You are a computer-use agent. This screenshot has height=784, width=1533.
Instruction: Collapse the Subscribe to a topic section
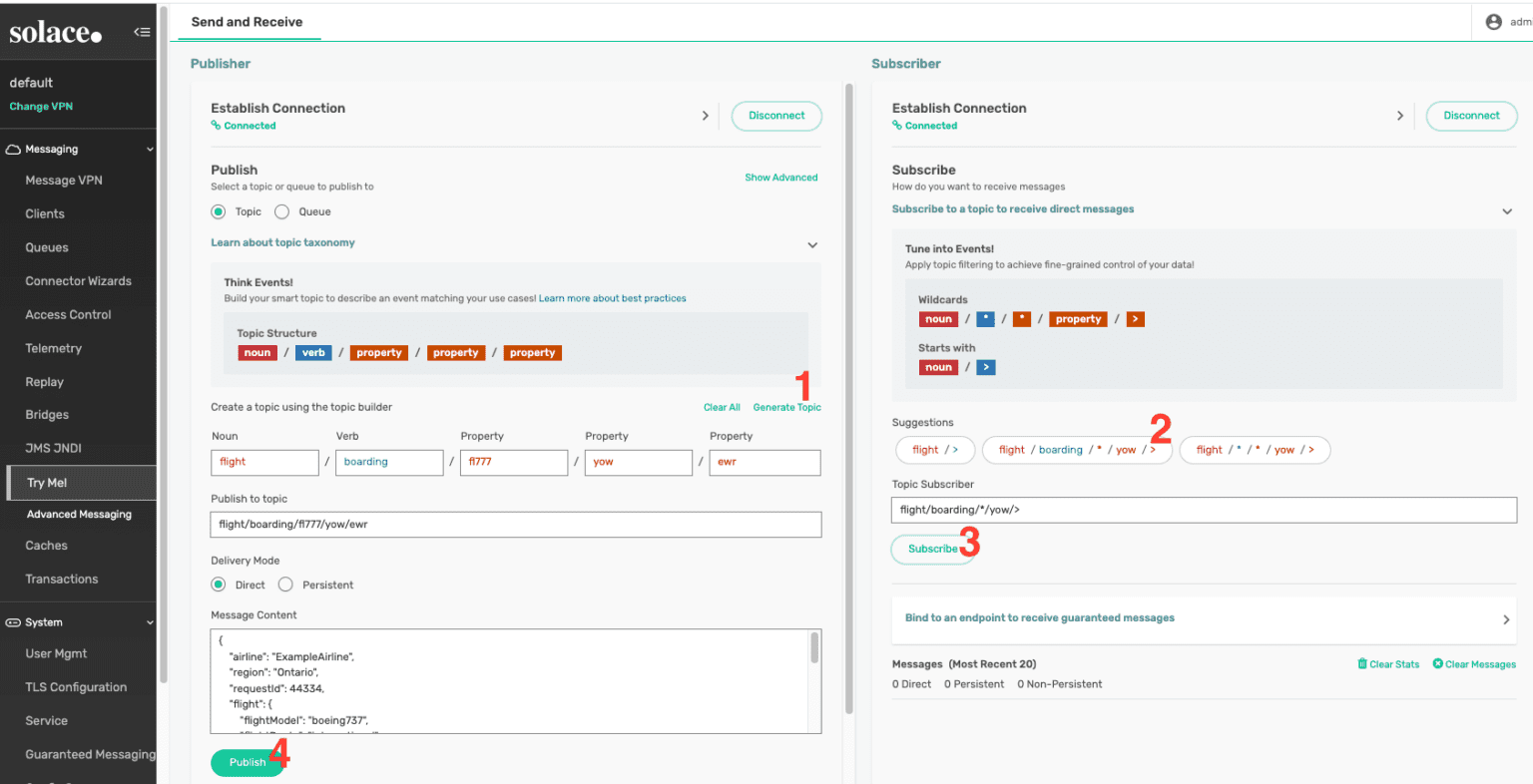pos(1507,210)
